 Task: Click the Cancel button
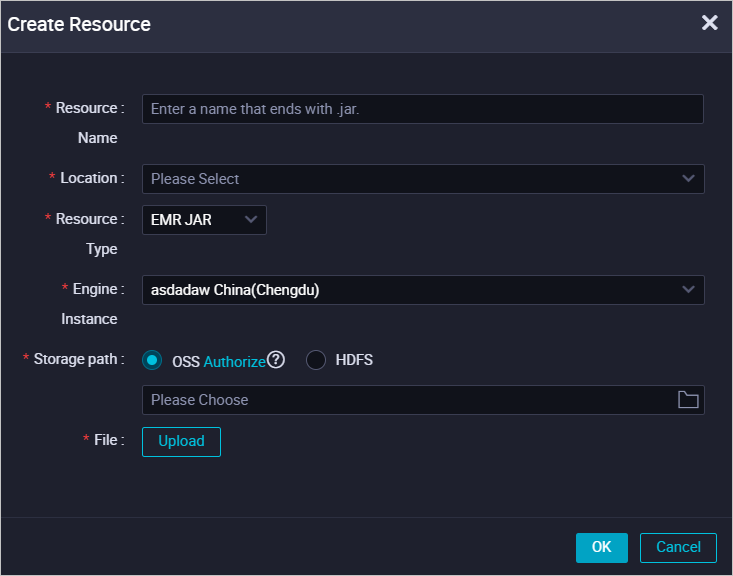coord(678,547)
